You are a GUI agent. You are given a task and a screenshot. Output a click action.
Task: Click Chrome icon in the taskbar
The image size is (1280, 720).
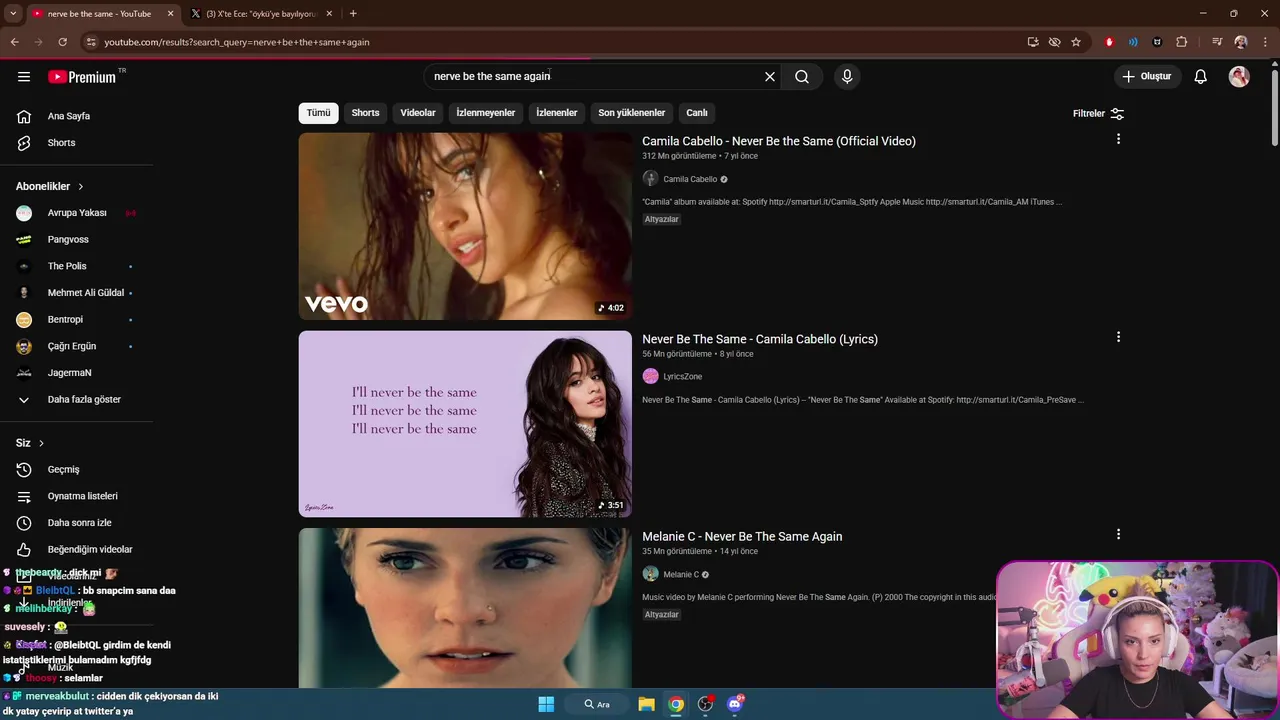pyautogui.click(x=676, y=704)
